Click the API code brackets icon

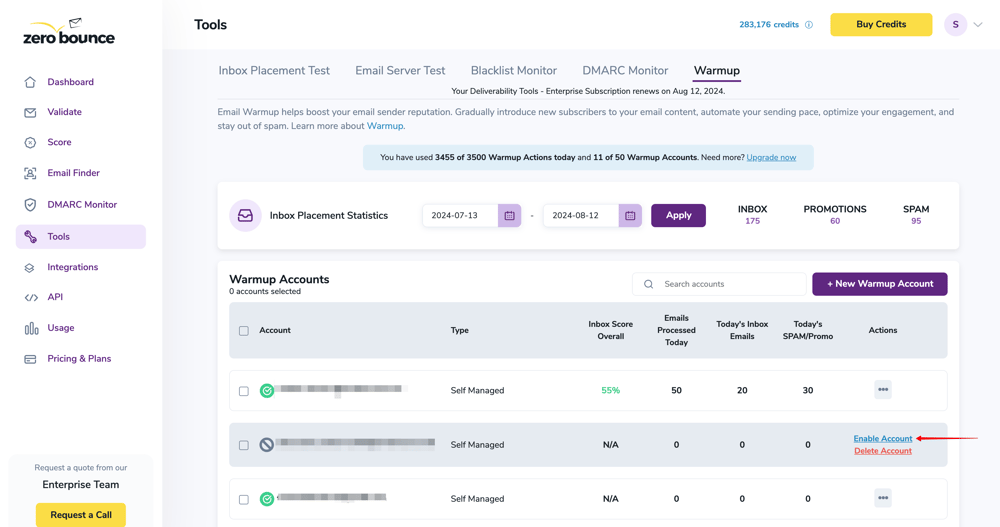click(x=31, y=297)
